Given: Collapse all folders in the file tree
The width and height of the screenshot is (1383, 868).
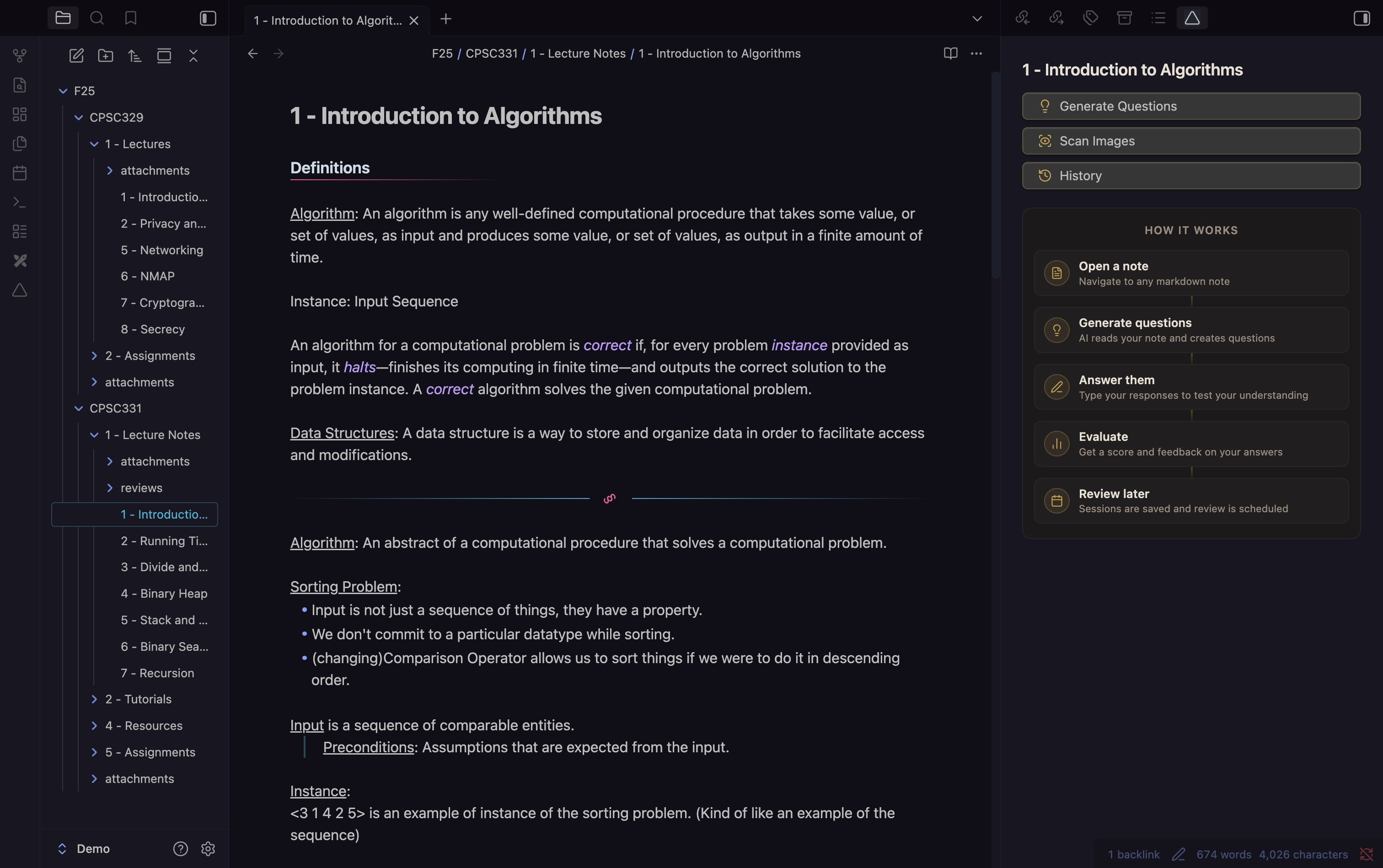Looking at the screenshot, I should click(x=193, y=56).
